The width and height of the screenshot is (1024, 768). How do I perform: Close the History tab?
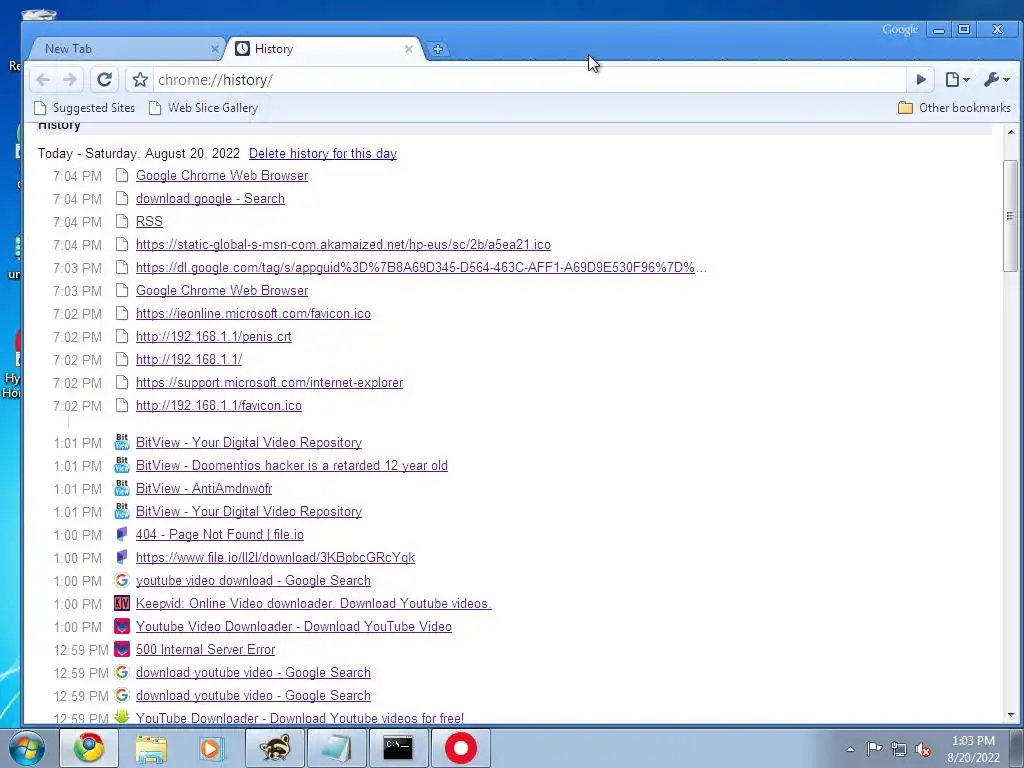click(409, 49)
